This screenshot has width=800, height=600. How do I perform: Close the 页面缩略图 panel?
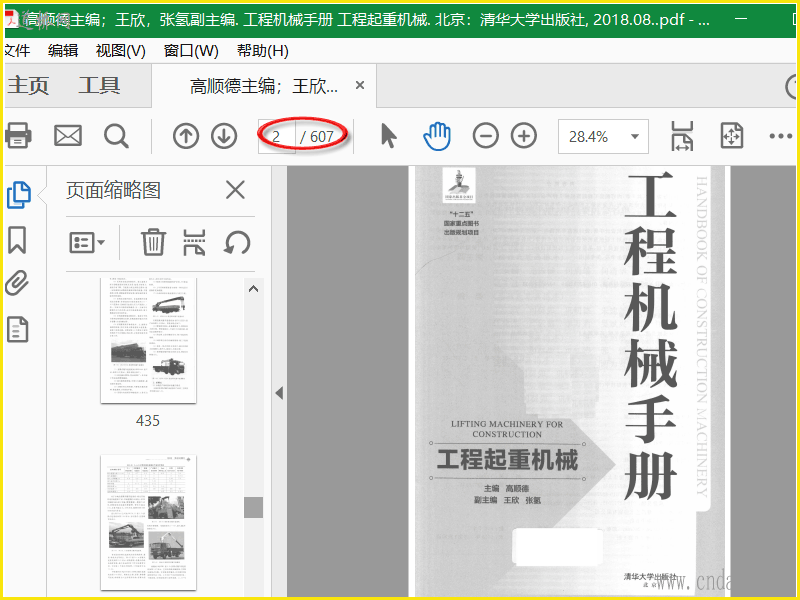pyautogui.click(x=235, y=190)
